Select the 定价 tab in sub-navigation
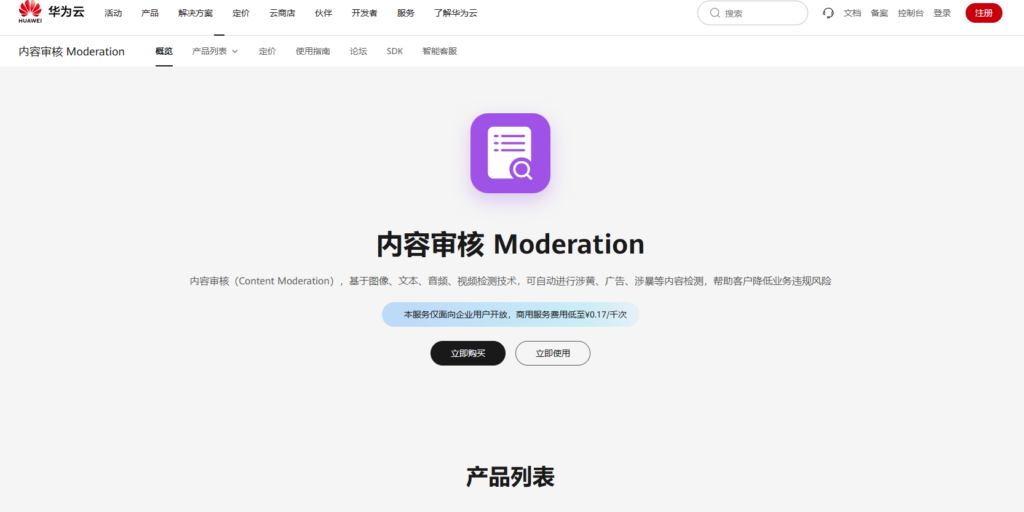 [x=267, y=51]
